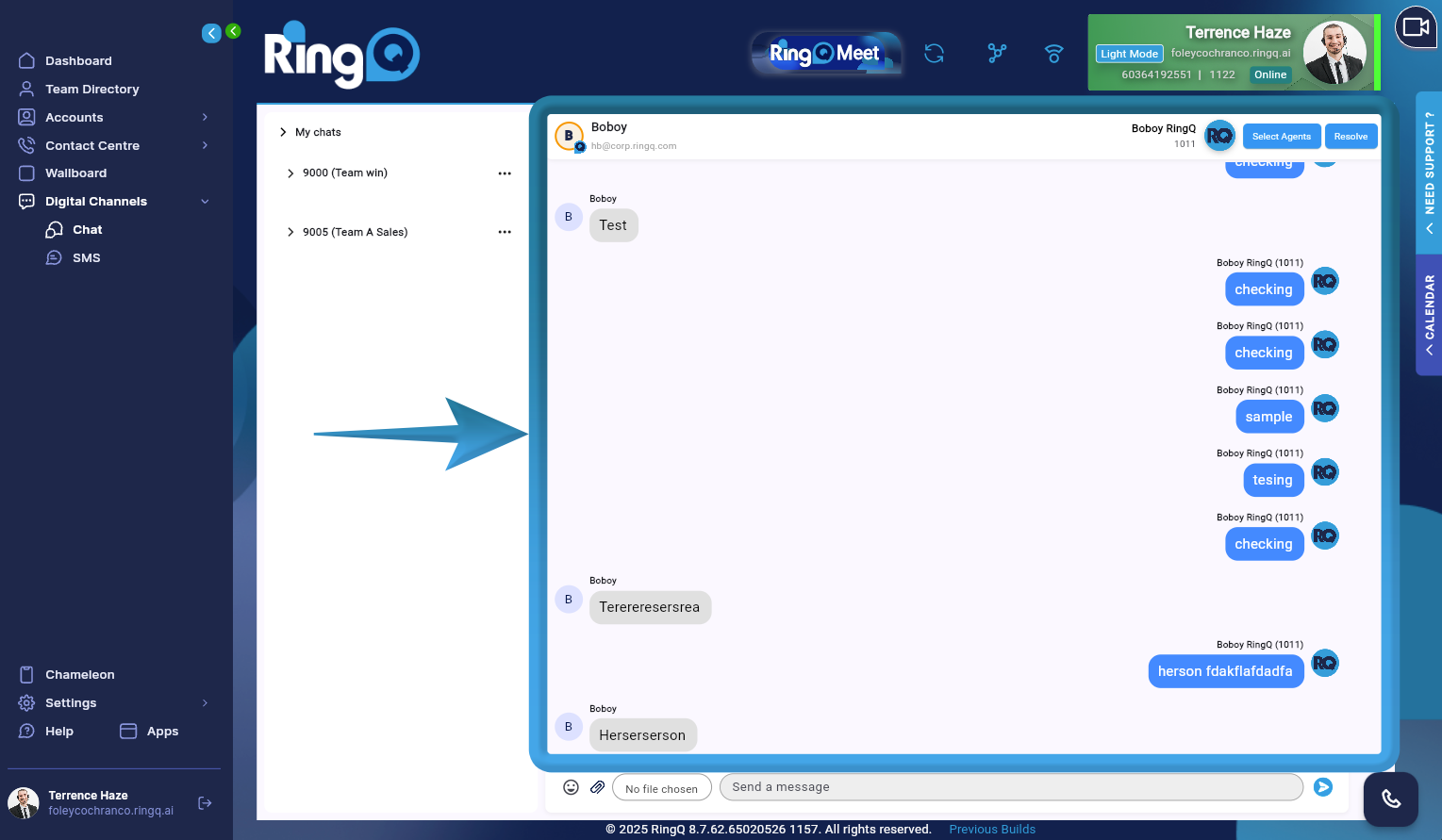This screenshot has width=1442, height=840.
Task: Switch to Light Mode
Action: (x=1129, y=54)
